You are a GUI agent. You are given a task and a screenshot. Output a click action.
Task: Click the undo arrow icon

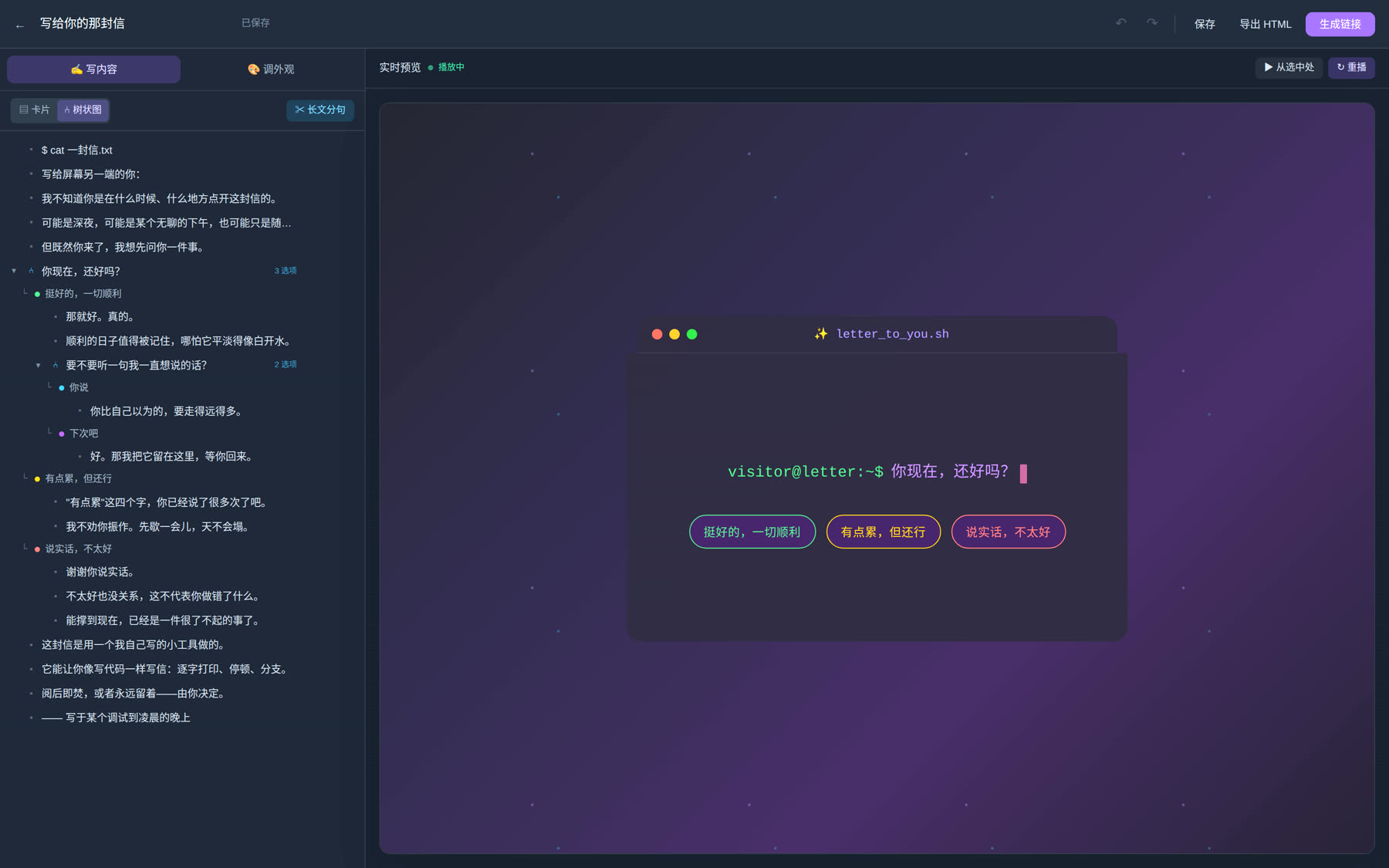tap(1120, 23)
